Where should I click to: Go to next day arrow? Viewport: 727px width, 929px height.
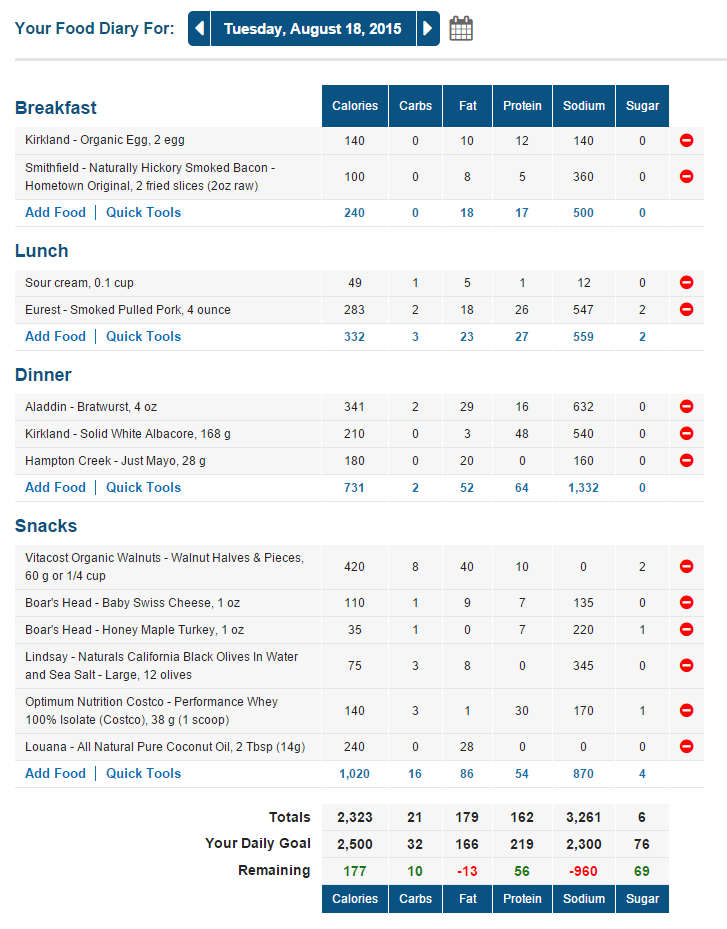[x=428, y=28]
